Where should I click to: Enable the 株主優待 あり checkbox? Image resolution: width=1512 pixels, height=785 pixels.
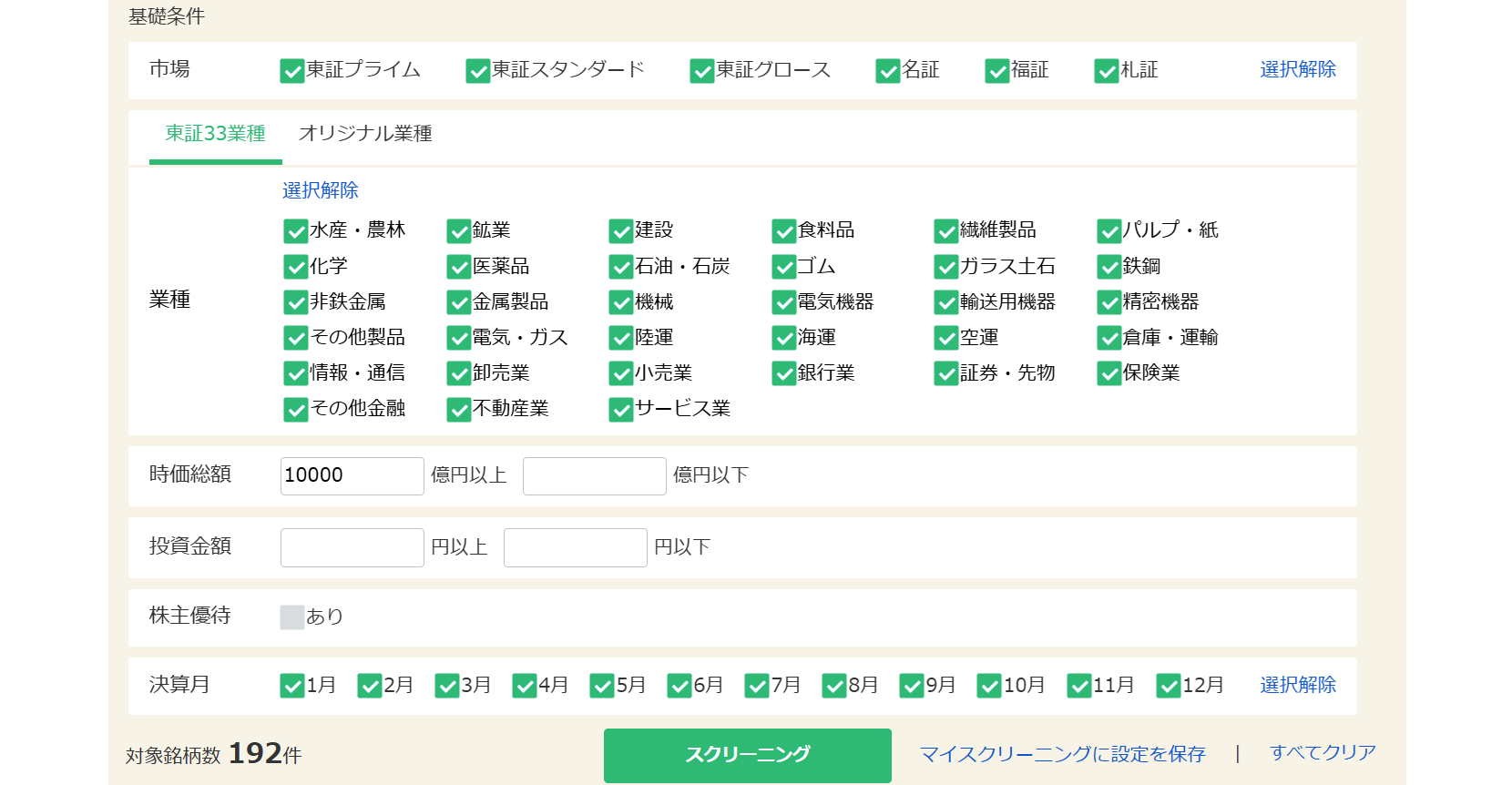pyautogui.click(x=291, y=617)
